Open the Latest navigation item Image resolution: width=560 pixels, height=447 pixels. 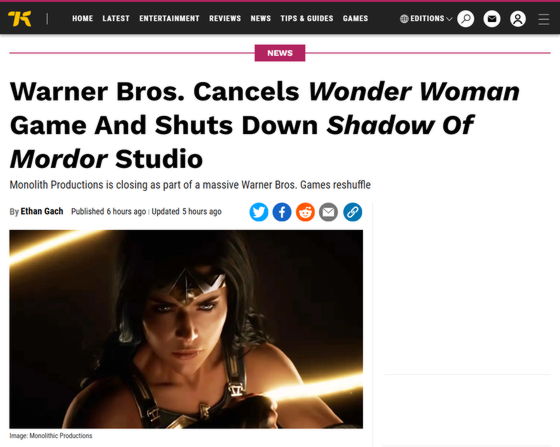(x=116, y=19)
